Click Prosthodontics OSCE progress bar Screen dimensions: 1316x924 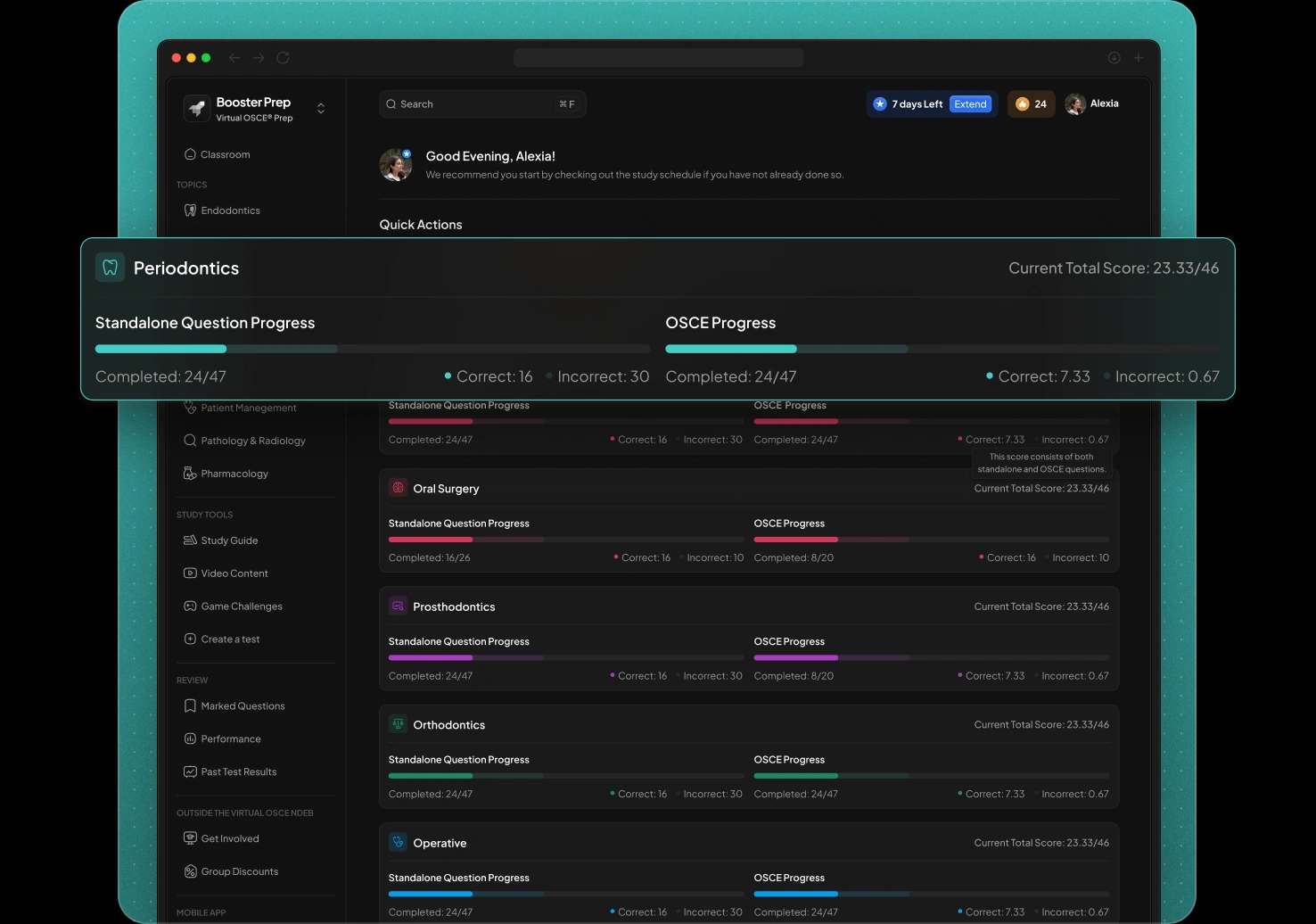932,657
